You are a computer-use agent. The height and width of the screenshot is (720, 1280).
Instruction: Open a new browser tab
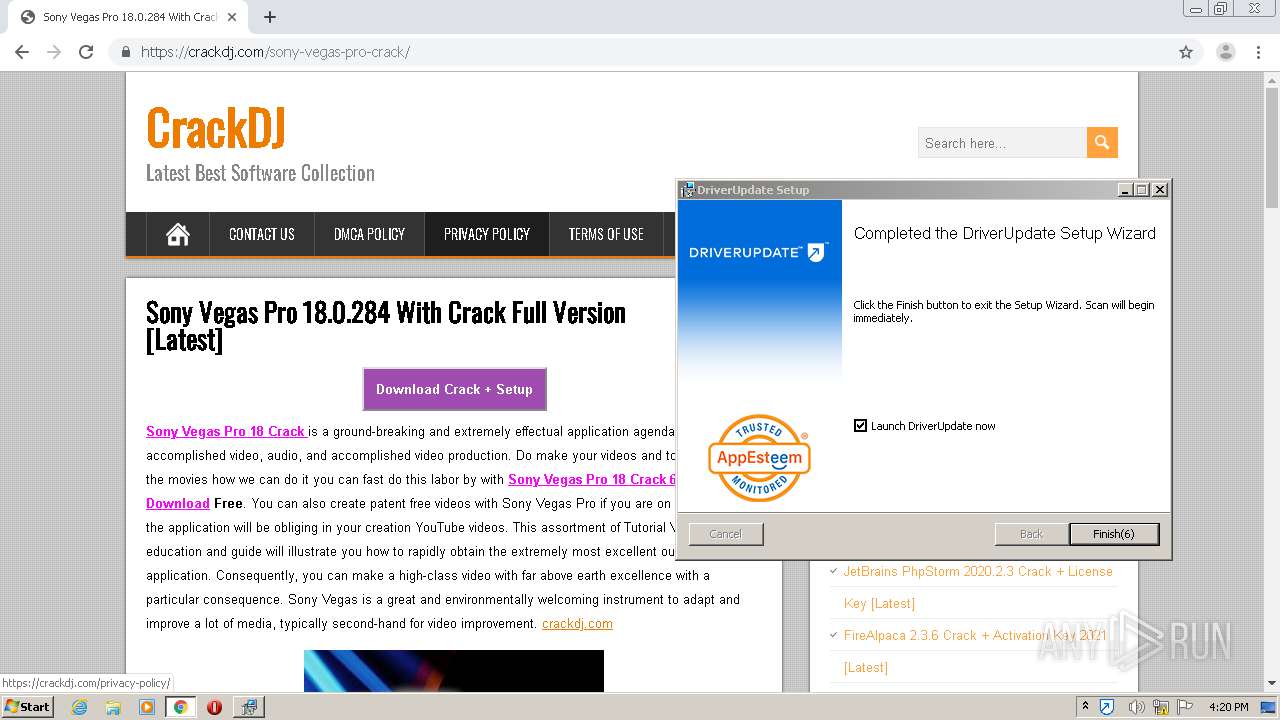tap(270, 17)
